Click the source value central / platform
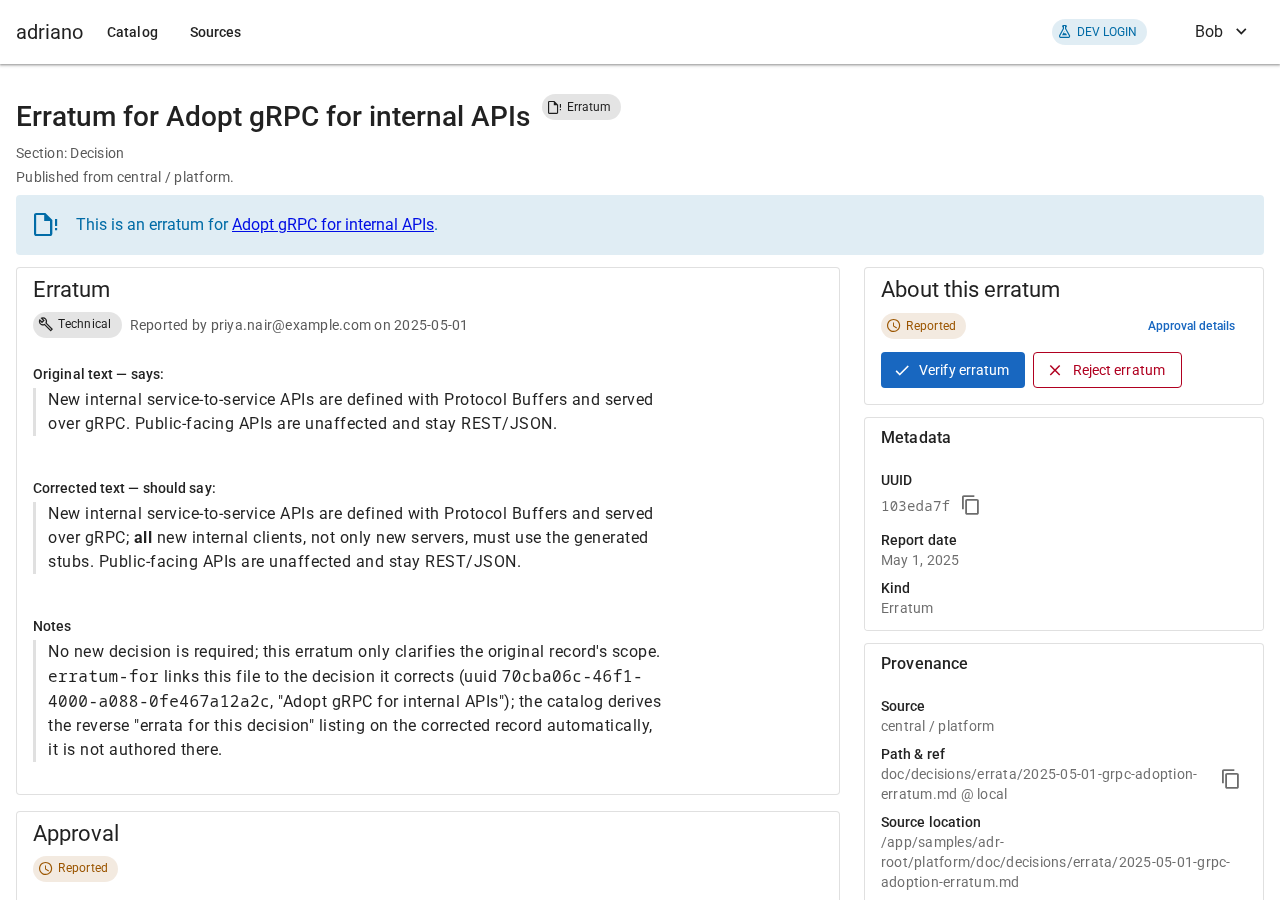Image resolution: width=1280 pixels, height=900 pixels. [x=937, y=726]
